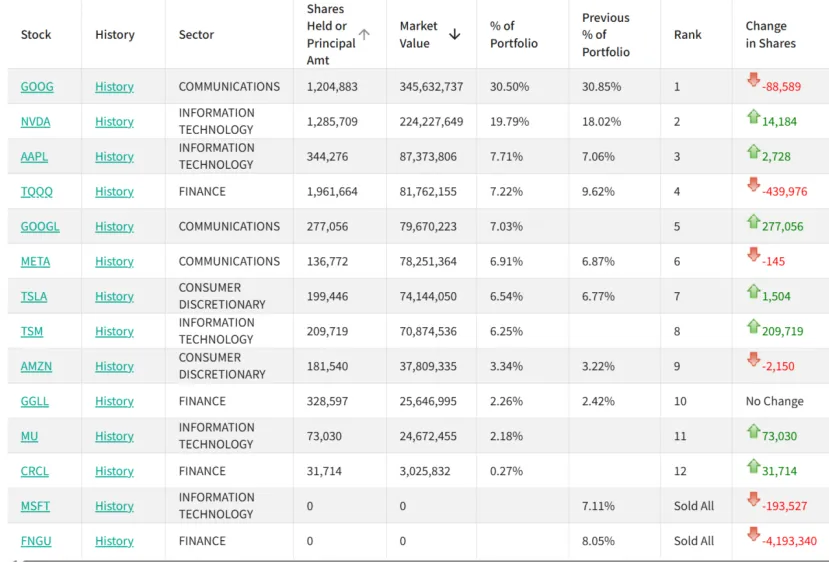Select the Sector column header

coord(196,35)
